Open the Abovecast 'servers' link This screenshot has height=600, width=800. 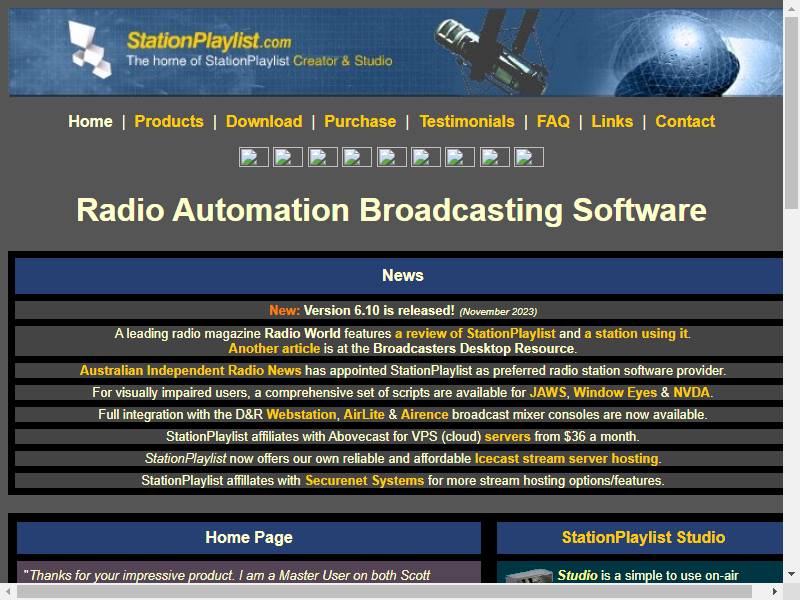508,437
